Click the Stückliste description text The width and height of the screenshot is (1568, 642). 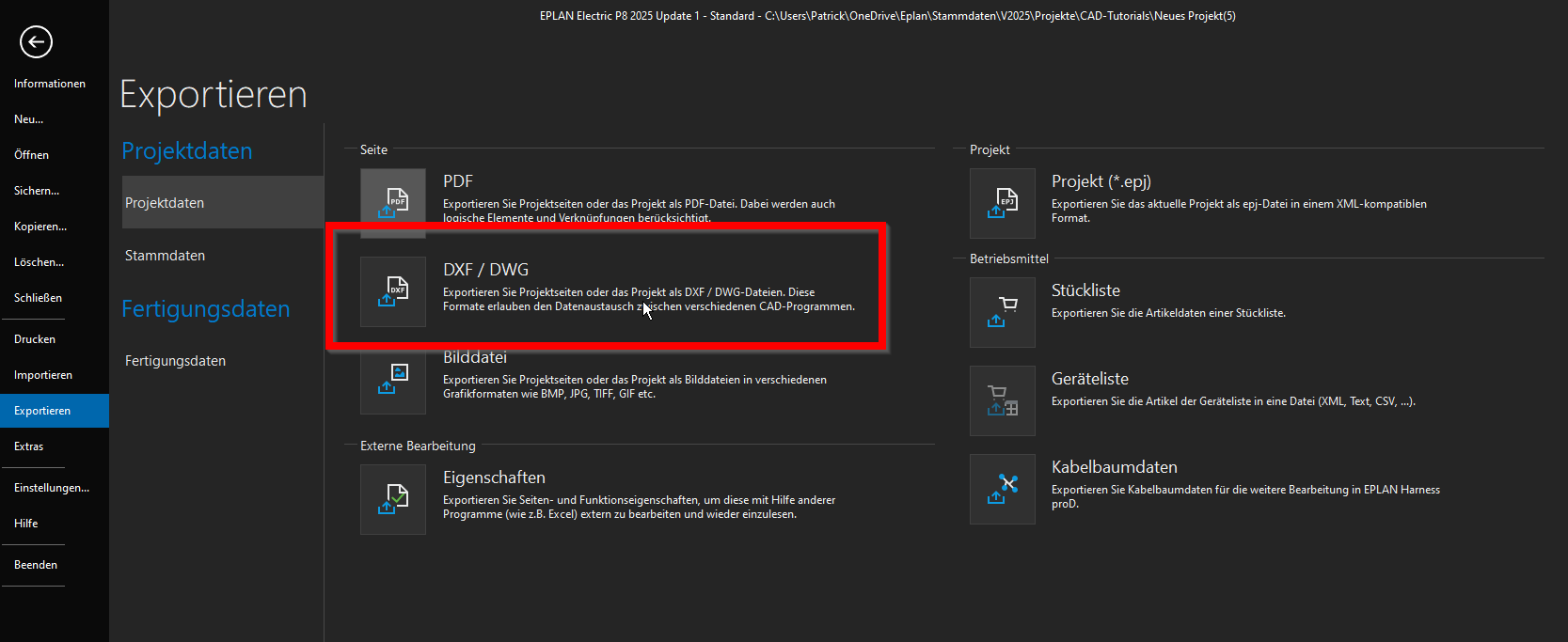pyautogui.click(x=1168, y=313)
